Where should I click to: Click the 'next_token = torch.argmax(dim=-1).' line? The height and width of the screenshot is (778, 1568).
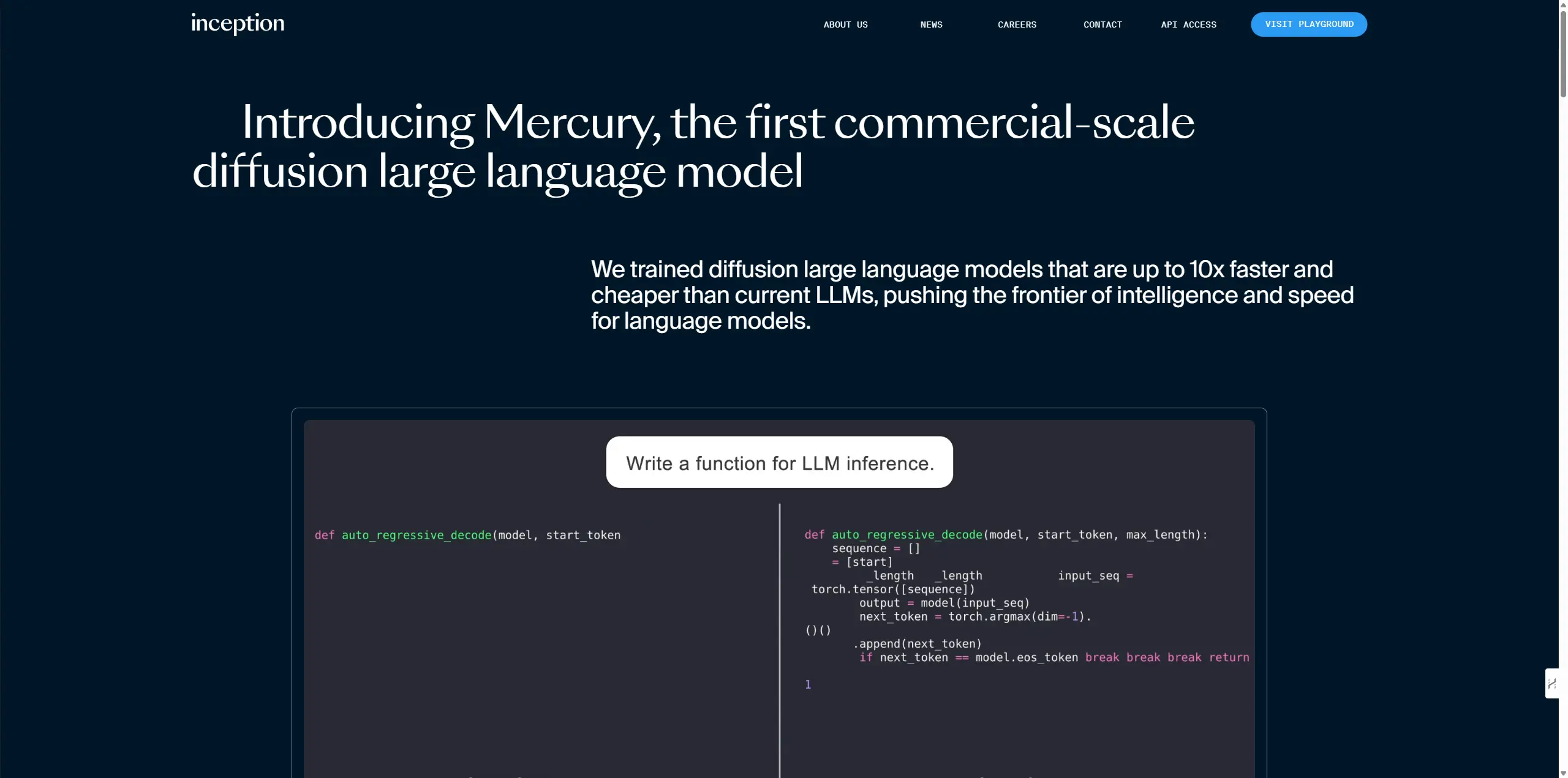tap(975, 616)
